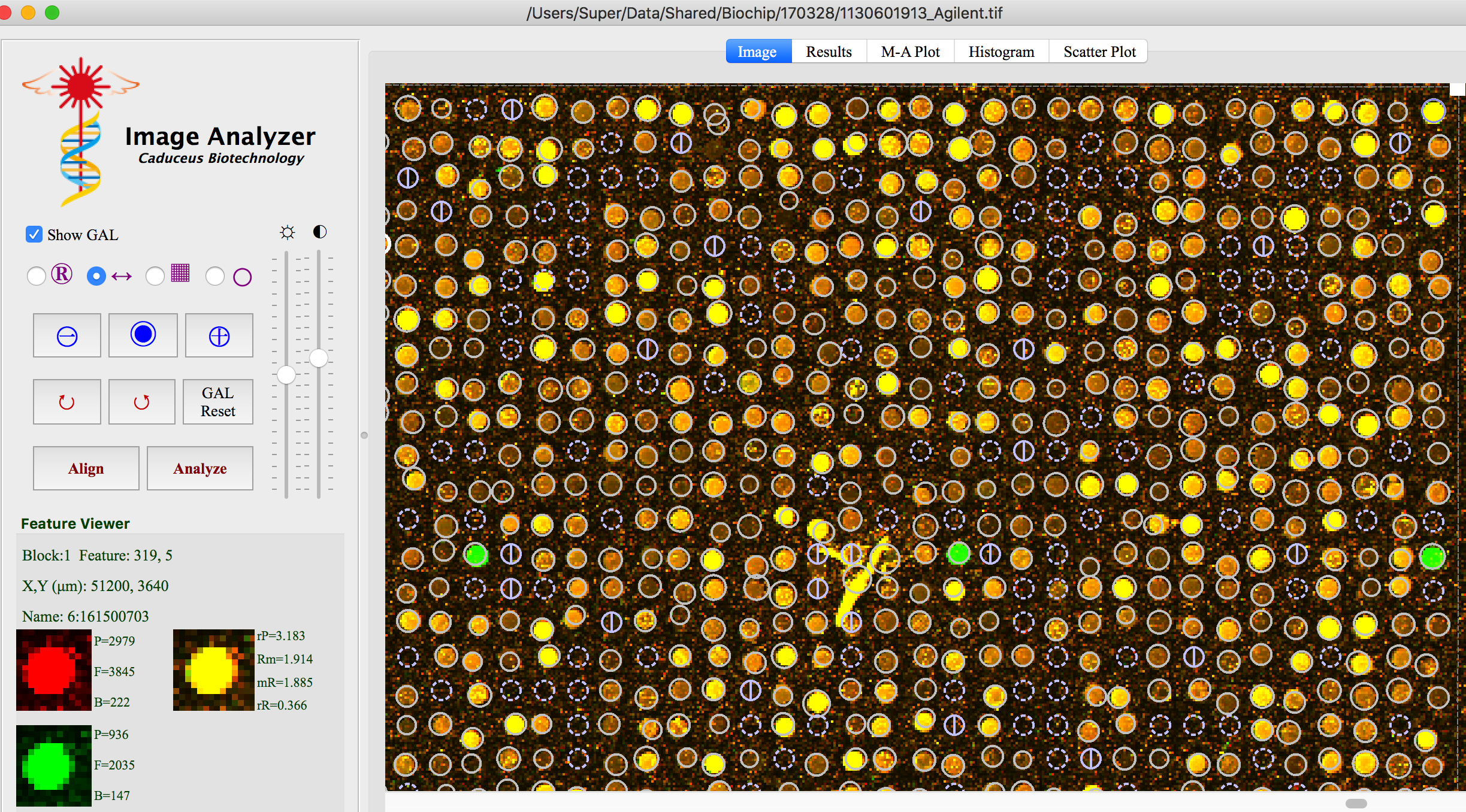Uncheck the Show GAL checkbox
The height and width of the screenshot is (812, 1466).
34,234
